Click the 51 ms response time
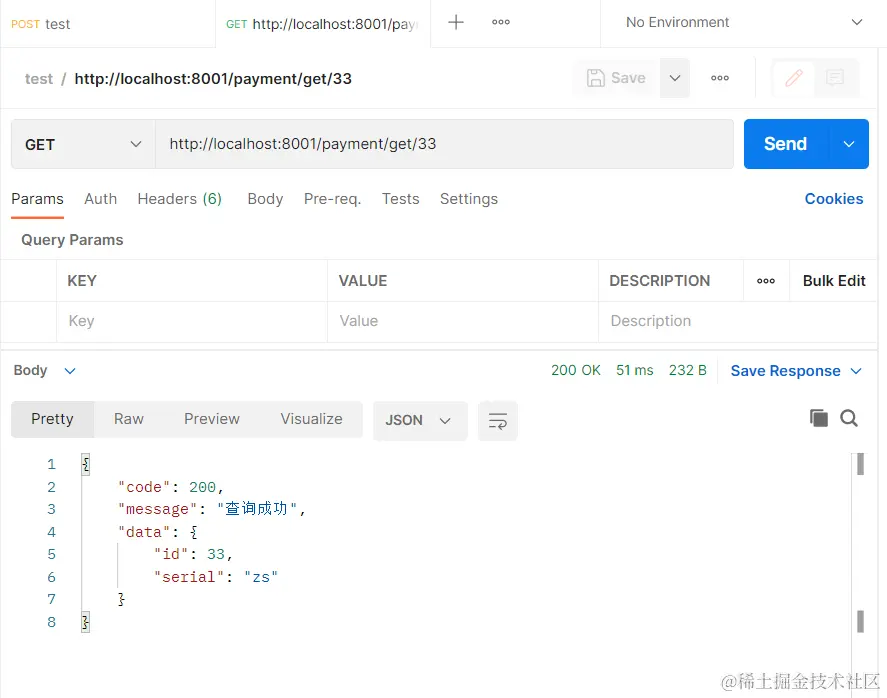The width and height of the screenshot is (887, 698). point(635,370)
